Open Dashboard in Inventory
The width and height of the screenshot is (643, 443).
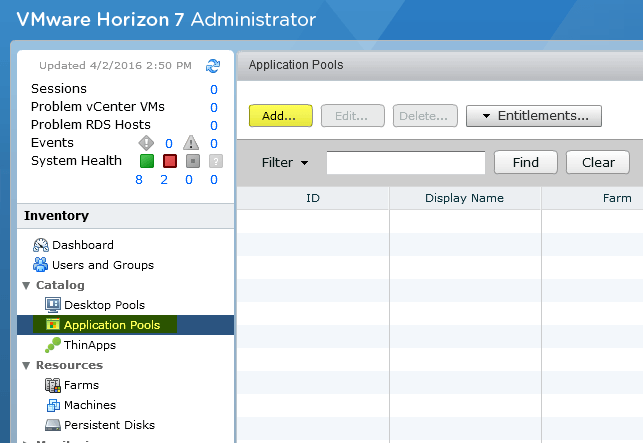click(83, 245)
